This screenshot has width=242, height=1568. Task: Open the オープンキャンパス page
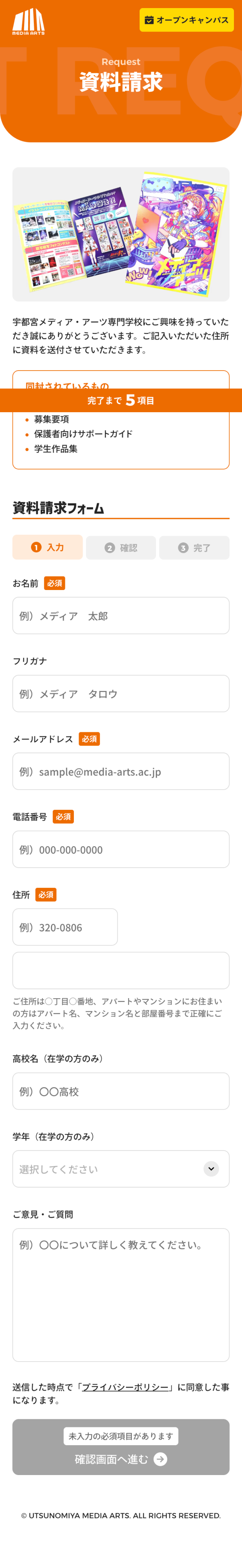pos(187,20)
